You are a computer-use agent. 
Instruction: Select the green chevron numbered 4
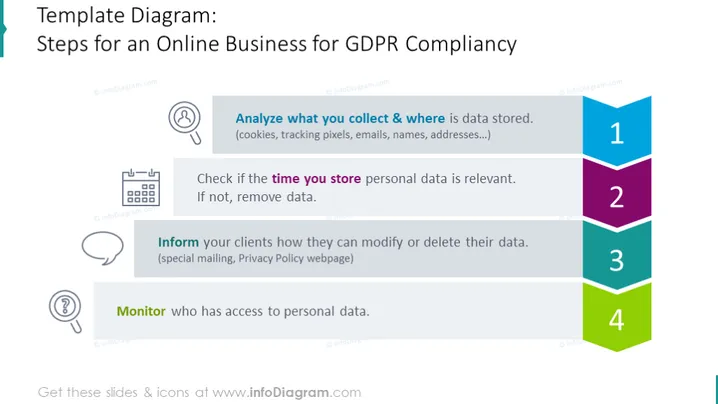tap(617, 318)
